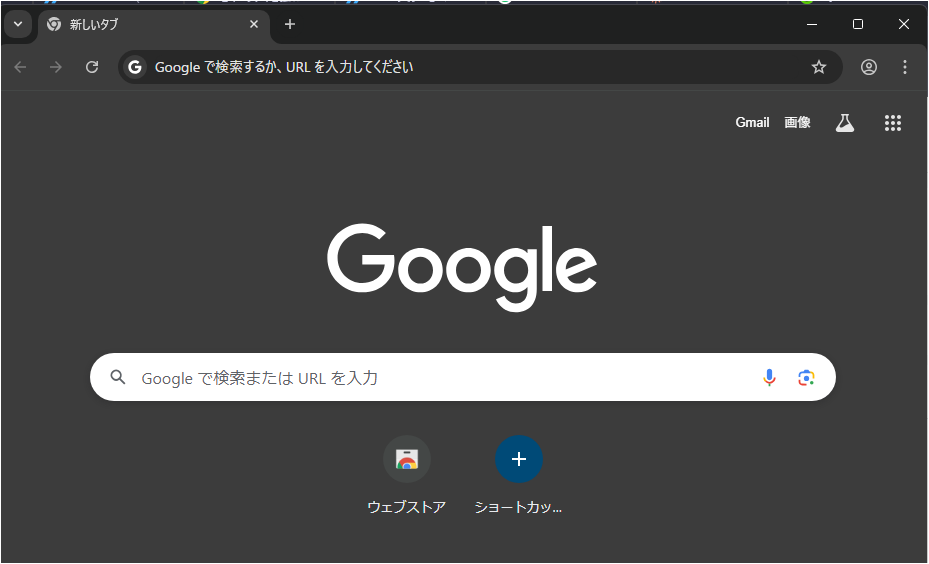Click the ショートカッ… label text
Viewport: 929px width, 564px height.
click(518, 507)
